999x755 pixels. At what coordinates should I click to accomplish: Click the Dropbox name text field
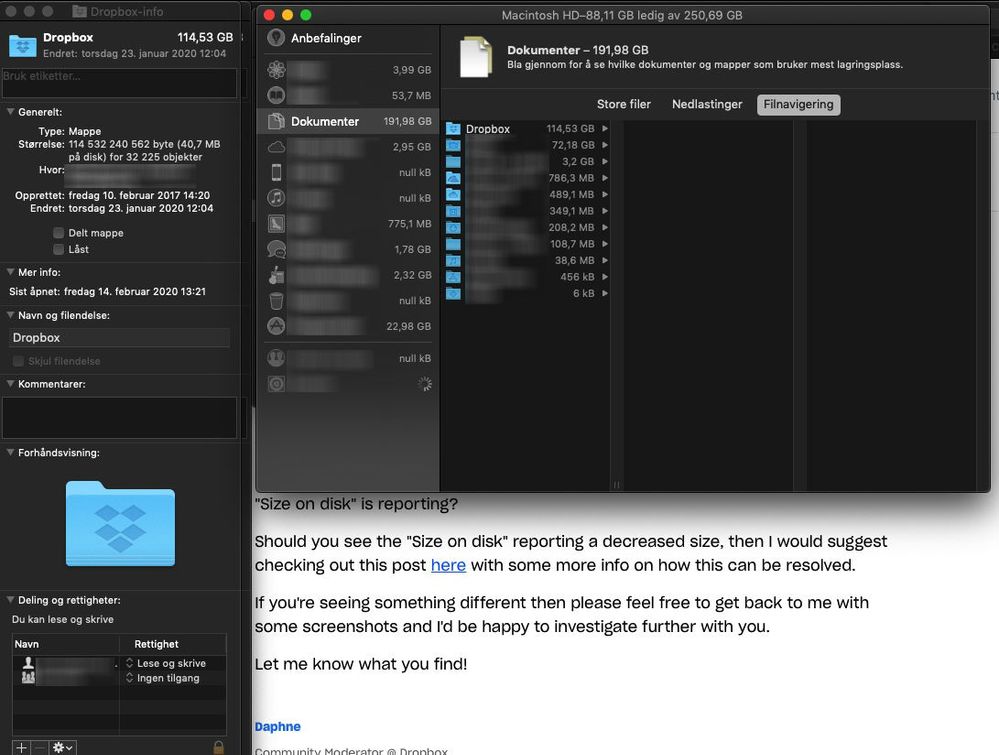pyautogui.click(x=119, y=338)
